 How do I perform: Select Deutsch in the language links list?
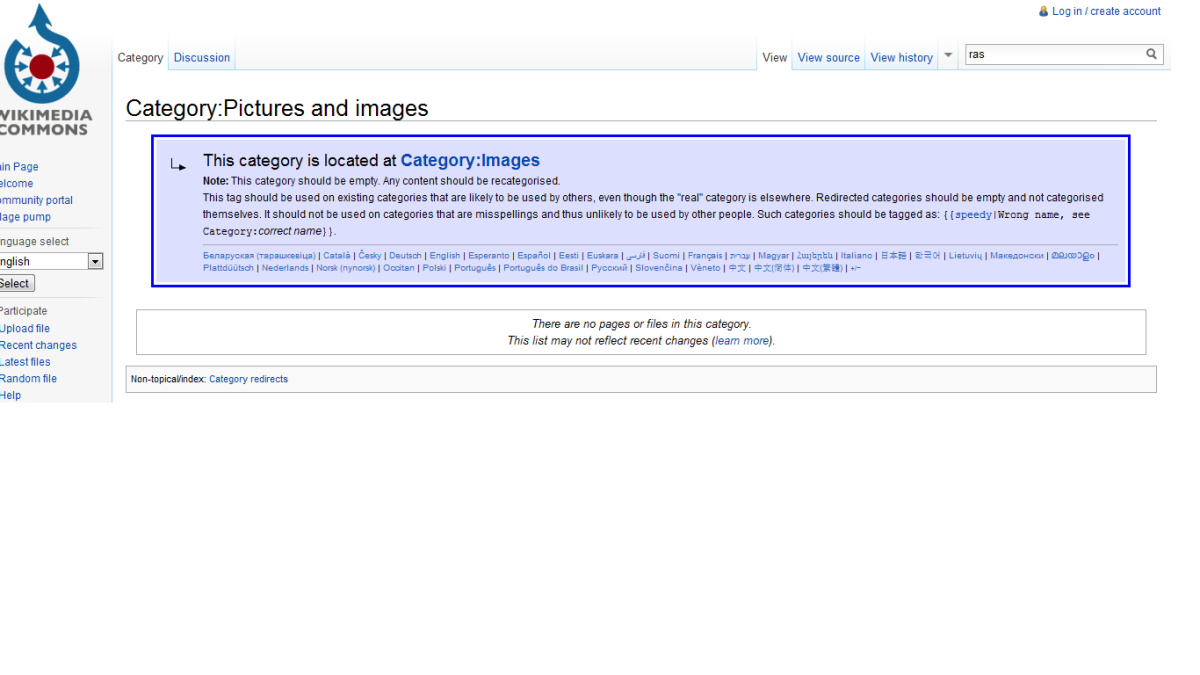405,255
